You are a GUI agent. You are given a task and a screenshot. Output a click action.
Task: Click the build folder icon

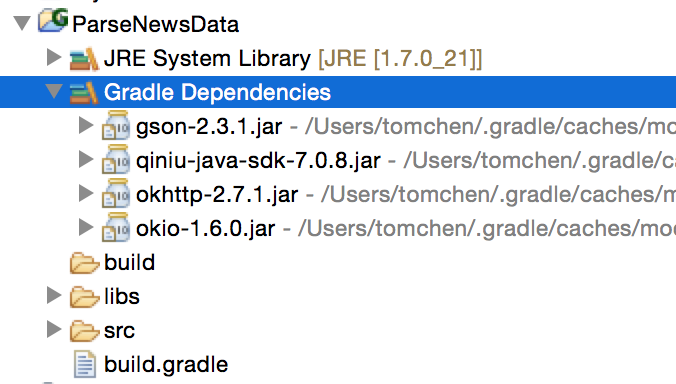point(84,263)
